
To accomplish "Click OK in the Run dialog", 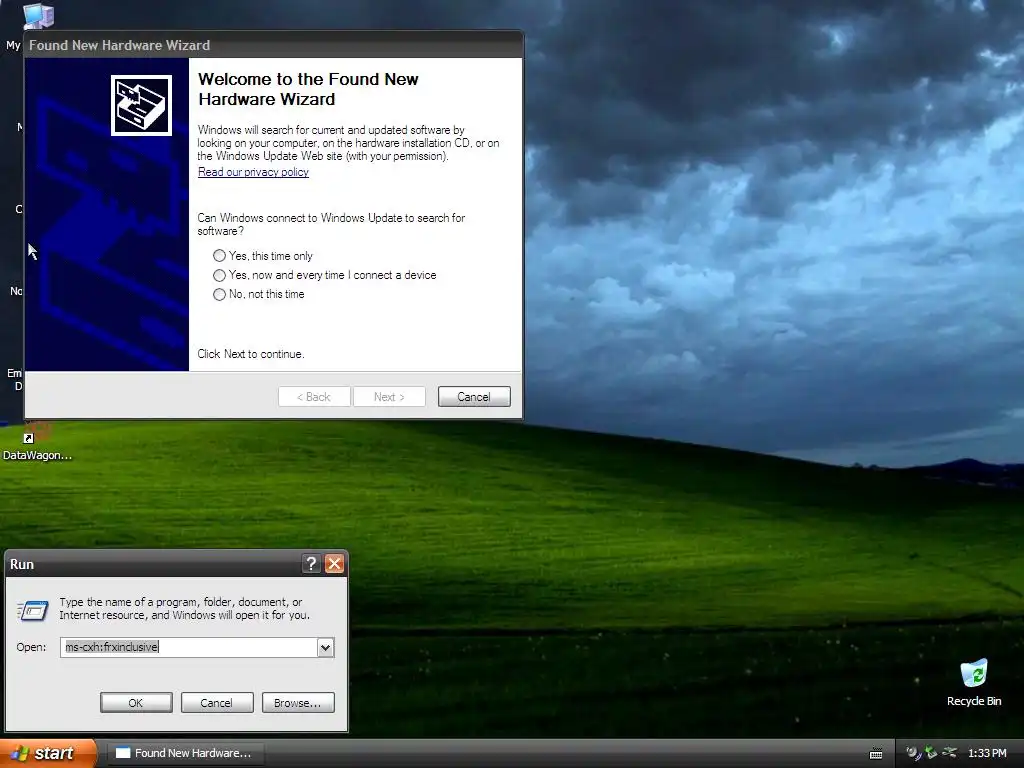I will [x=136, y=703].
